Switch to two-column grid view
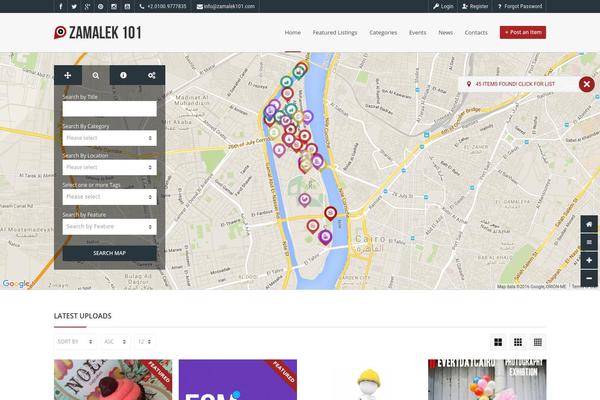 498,342
